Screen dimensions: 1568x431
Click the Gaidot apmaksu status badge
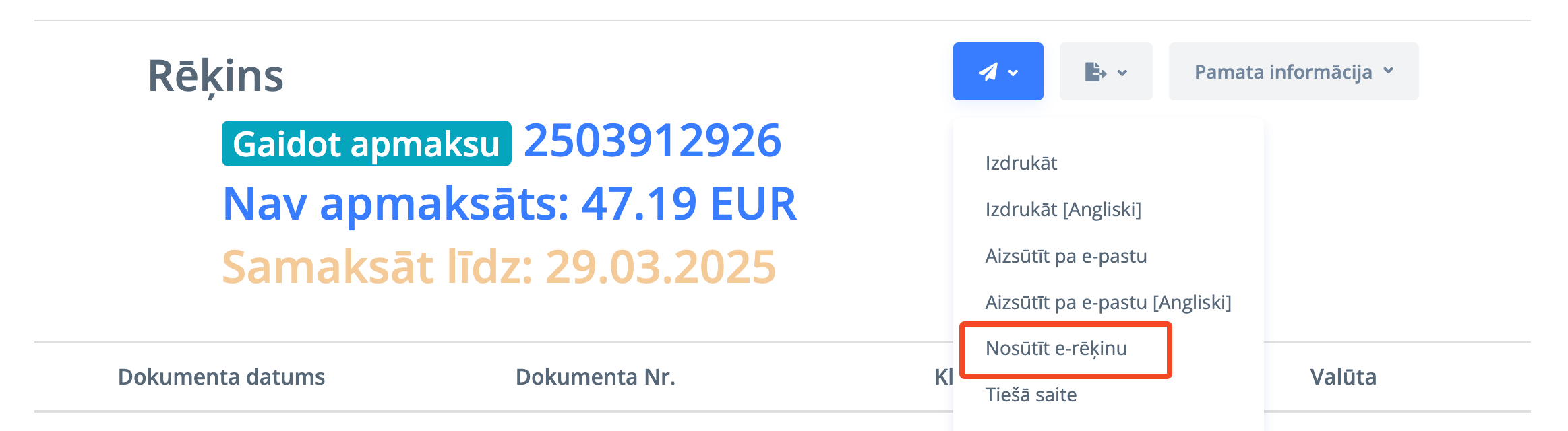[366, 143]
